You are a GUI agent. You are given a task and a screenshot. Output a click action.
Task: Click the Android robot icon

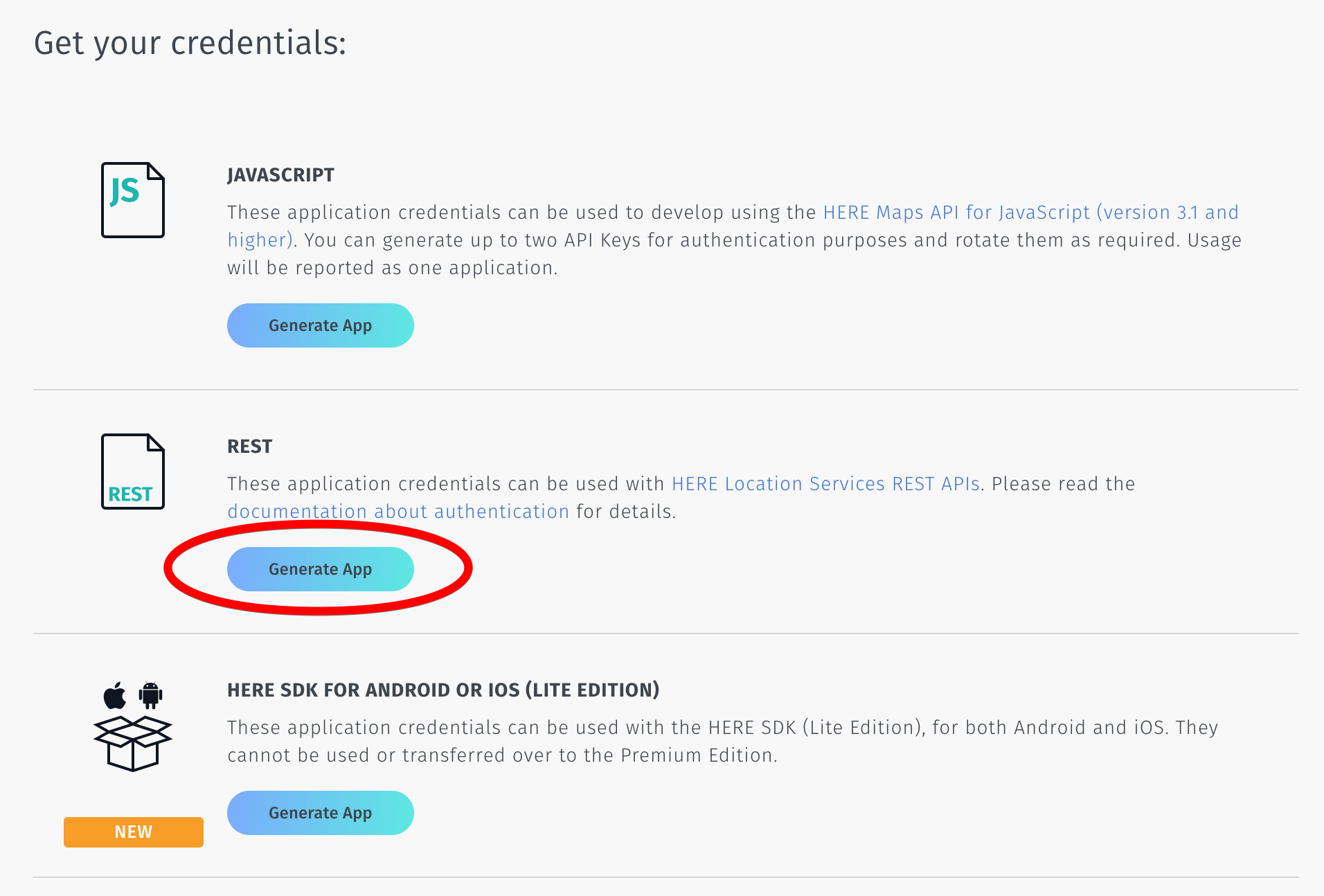tap(150, 695)
